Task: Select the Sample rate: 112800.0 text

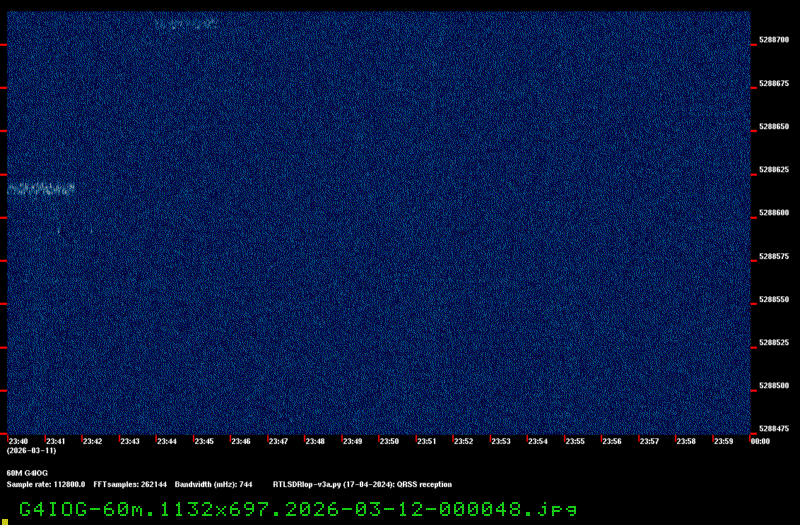Action: click(46, 485)
